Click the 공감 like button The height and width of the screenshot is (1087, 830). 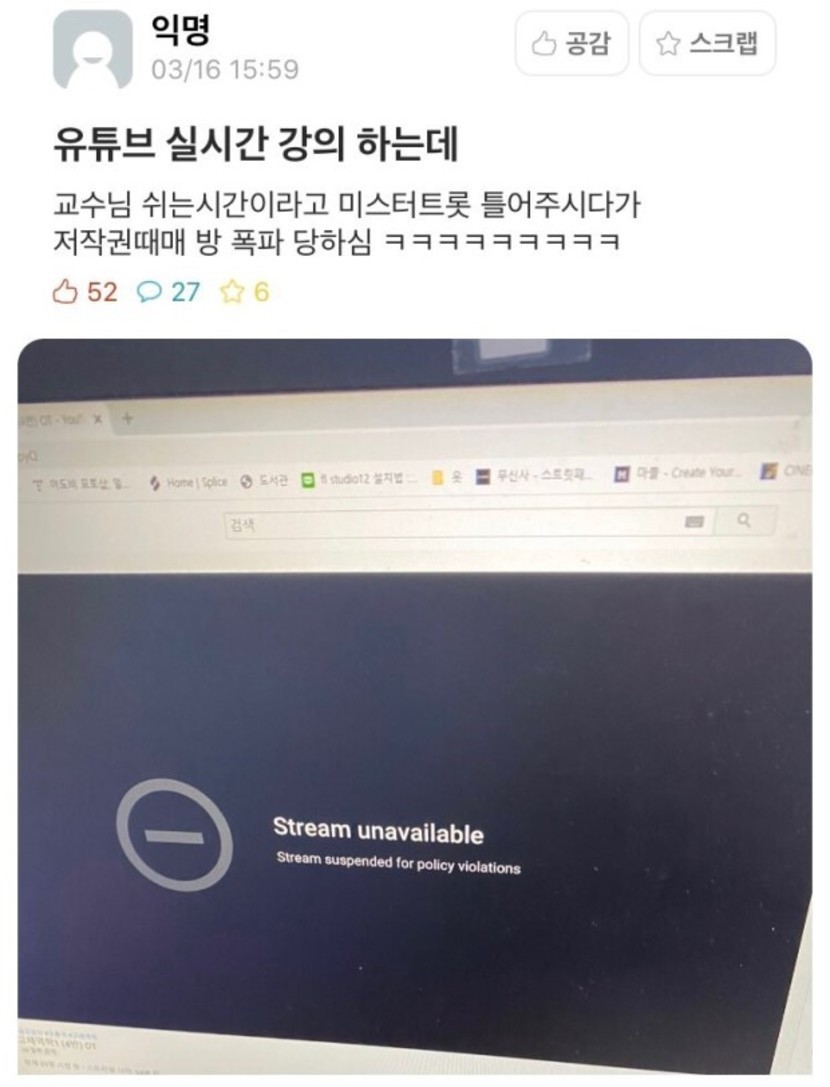(571, 44)
